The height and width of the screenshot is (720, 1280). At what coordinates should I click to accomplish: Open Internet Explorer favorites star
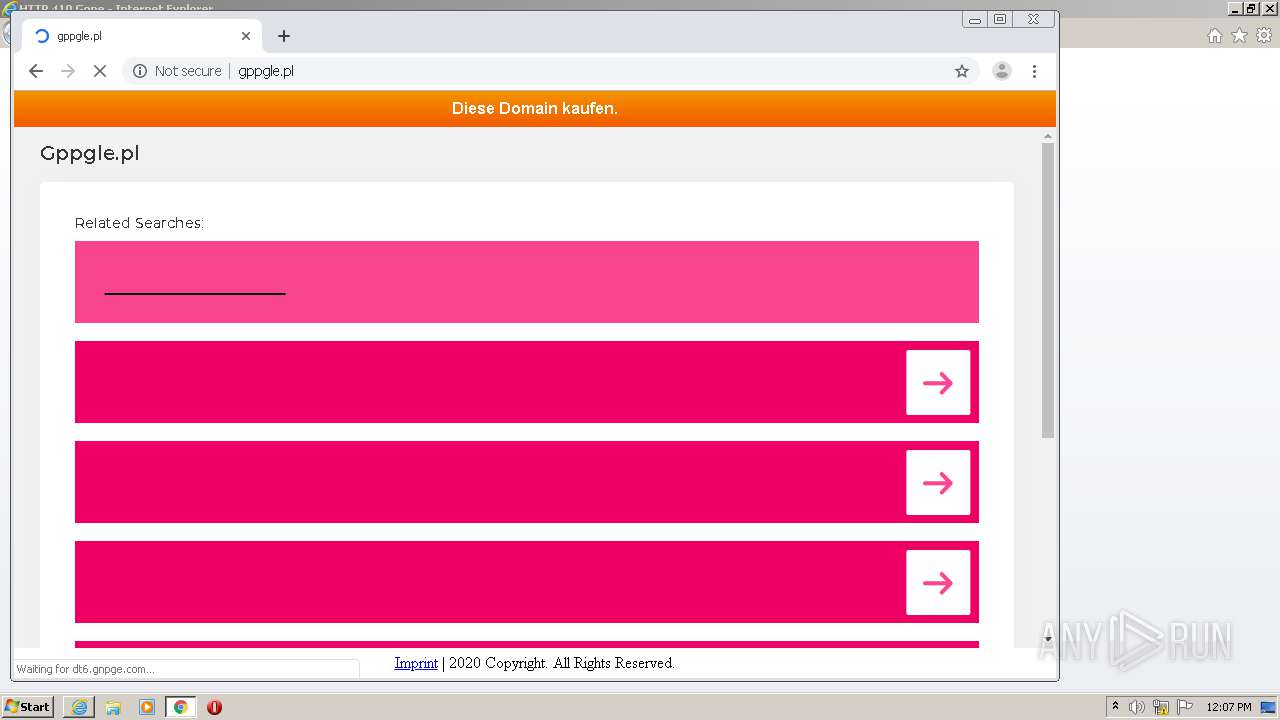coord(1239,36)
